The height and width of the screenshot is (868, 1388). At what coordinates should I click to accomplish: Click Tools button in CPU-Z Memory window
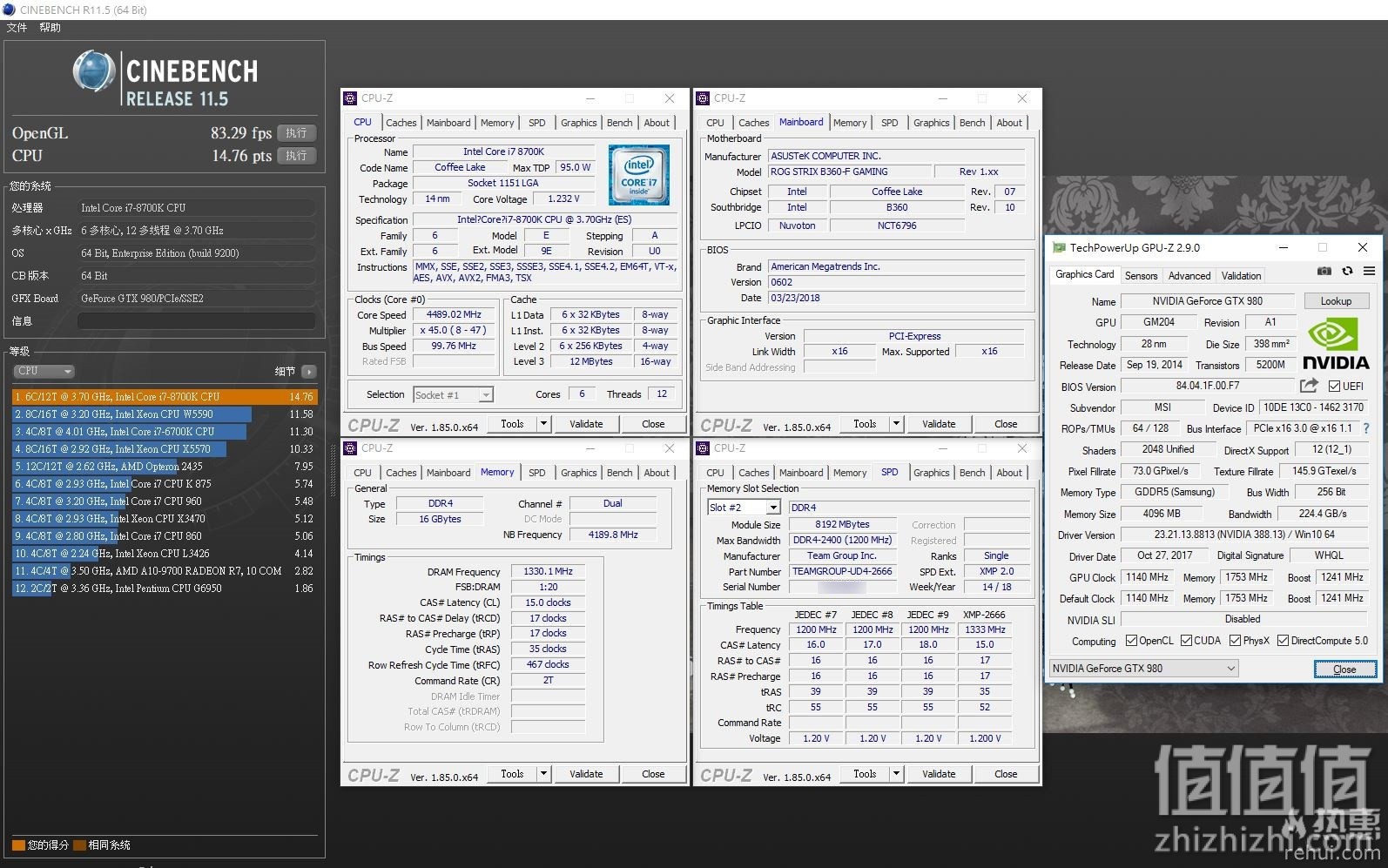(x=512, y=774)
